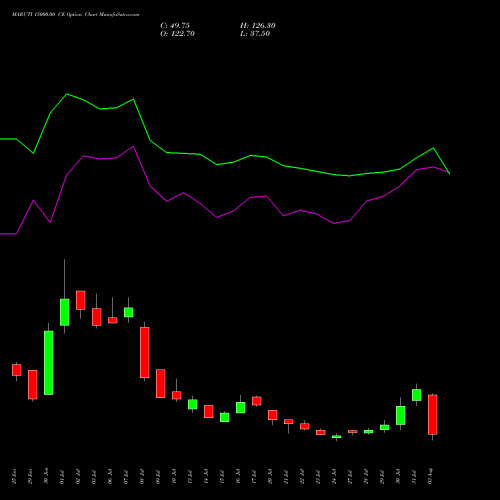Viewport: 500px width, 500px height.
Task: Select the 17 Jul date label
Action: (254, 476)
